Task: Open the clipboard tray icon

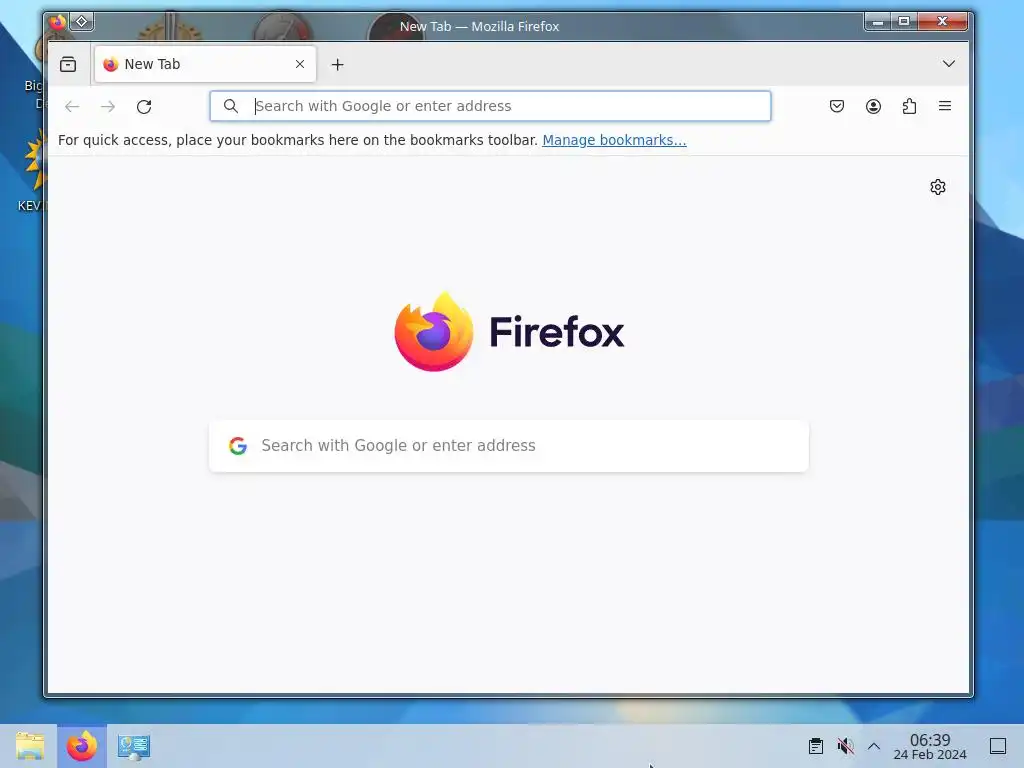Action: click(816, 746)
